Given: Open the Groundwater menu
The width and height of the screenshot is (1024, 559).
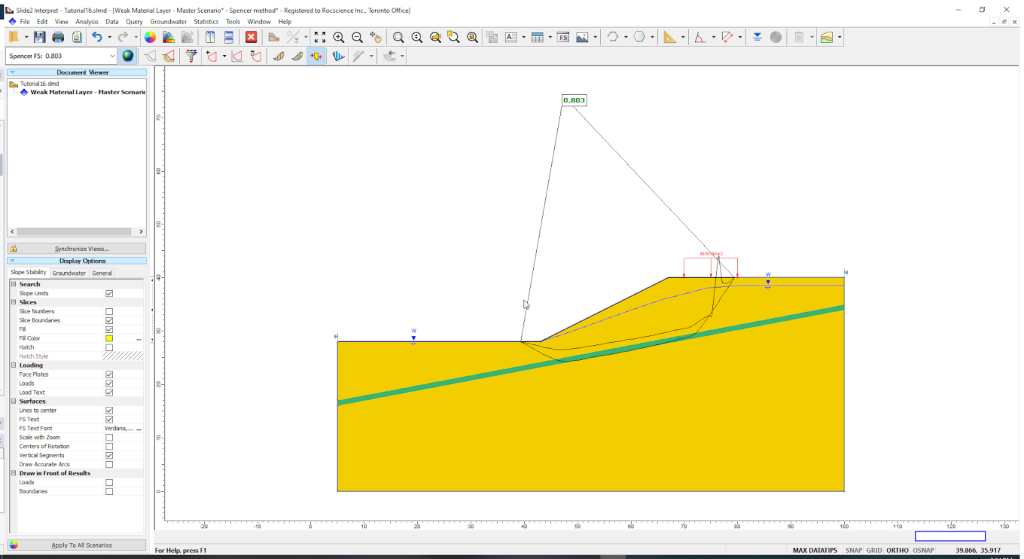Looking at the screenshot, I should 168,21.
